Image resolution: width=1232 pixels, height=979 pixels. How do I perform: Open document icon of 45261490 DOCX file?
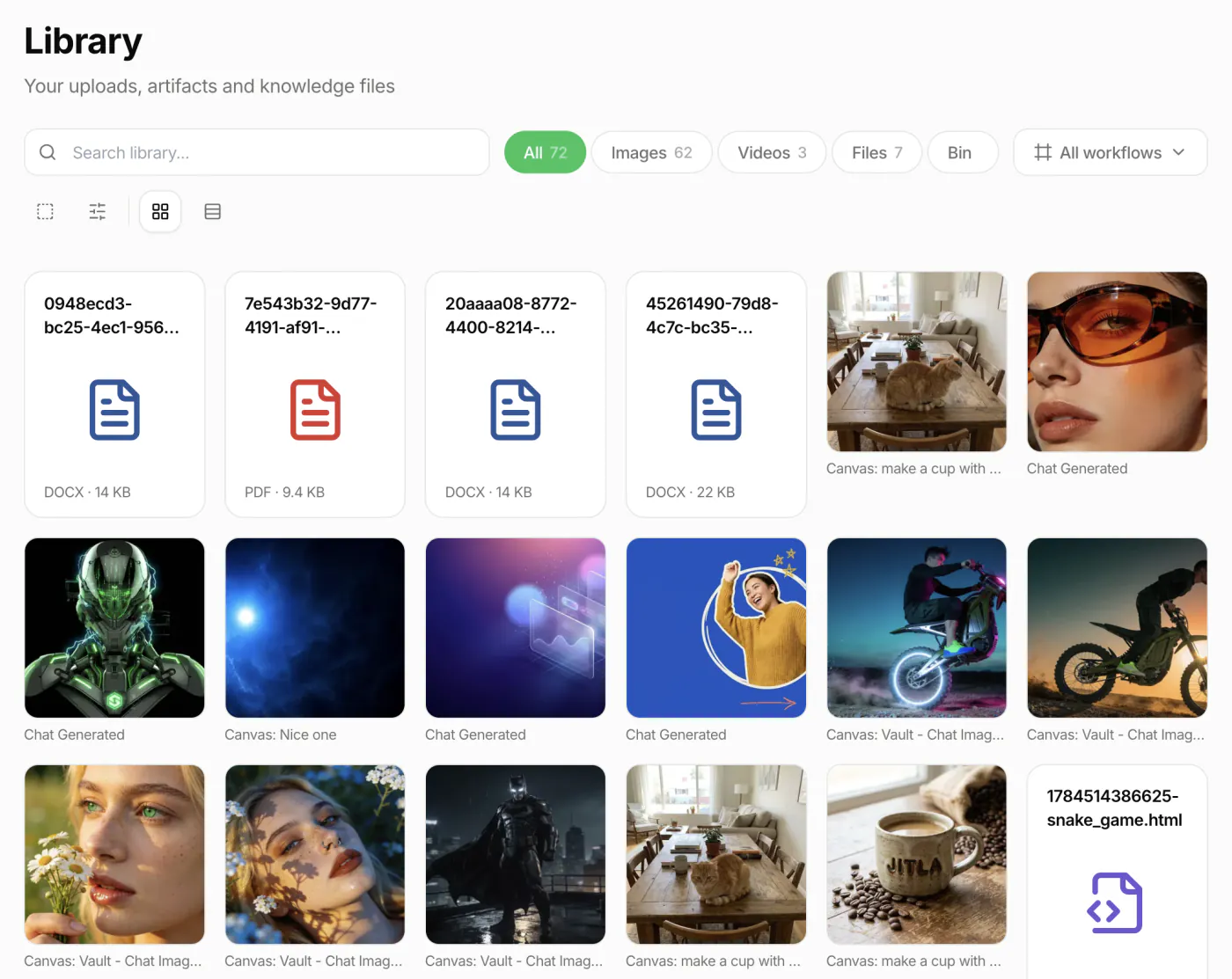tap(716, 410)
